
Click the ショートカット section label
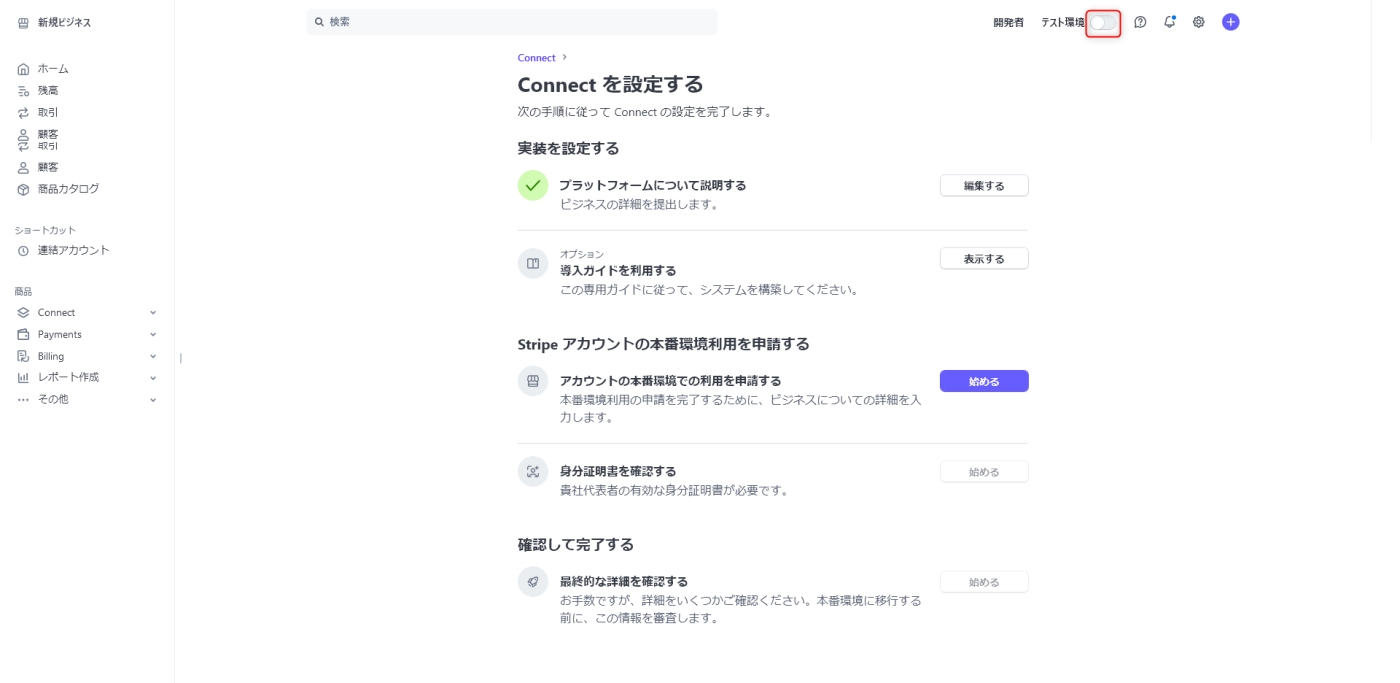(45, 231)
